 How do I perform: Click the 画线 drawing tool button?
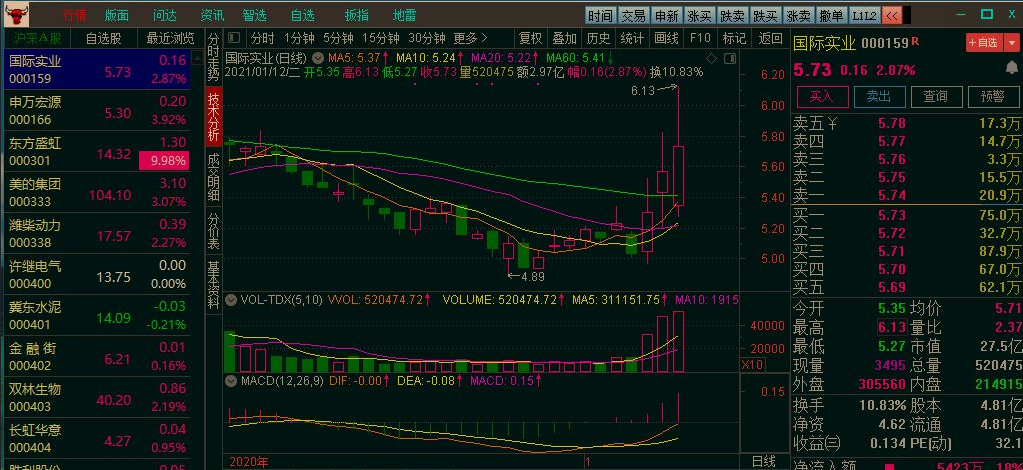666,38
